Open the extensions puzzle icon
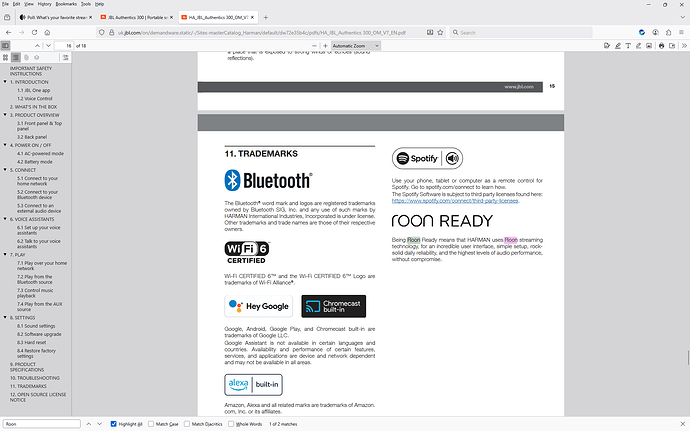690x431 pixels. (668, 32)
